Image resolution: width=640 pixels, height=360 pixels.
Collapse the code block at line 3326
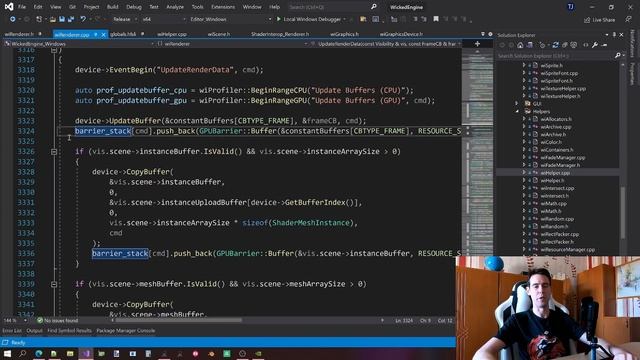pos(54,151)
